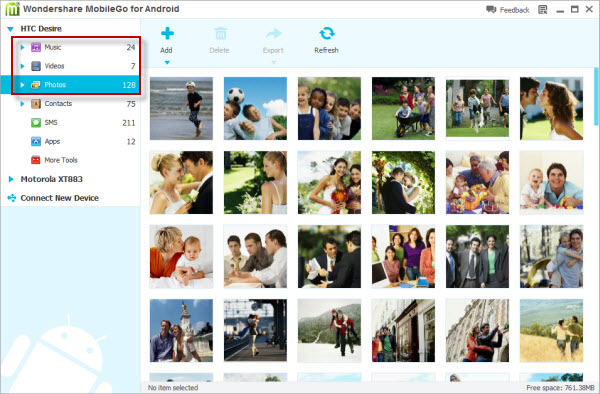Open the Apps icon in sidebar
Screen dimensions: 600x394
pyautogui.click(x=36, y=141)
